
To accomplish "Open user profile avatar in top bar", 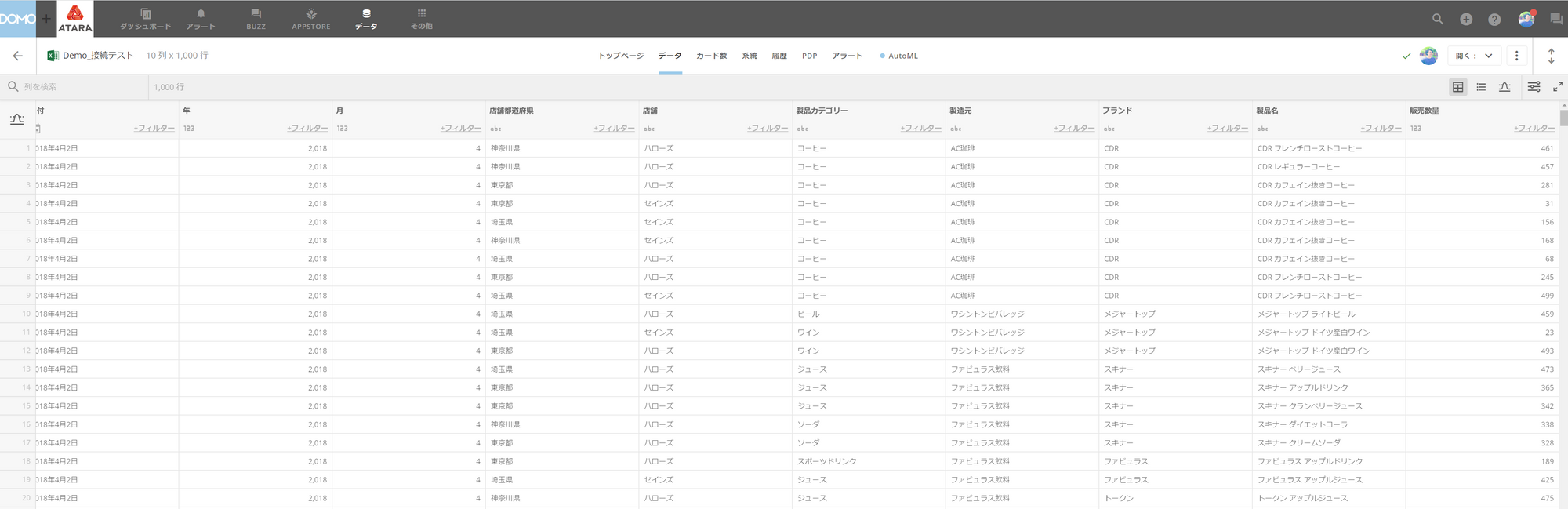I will pyautogui.click(x=1526, y=19).
